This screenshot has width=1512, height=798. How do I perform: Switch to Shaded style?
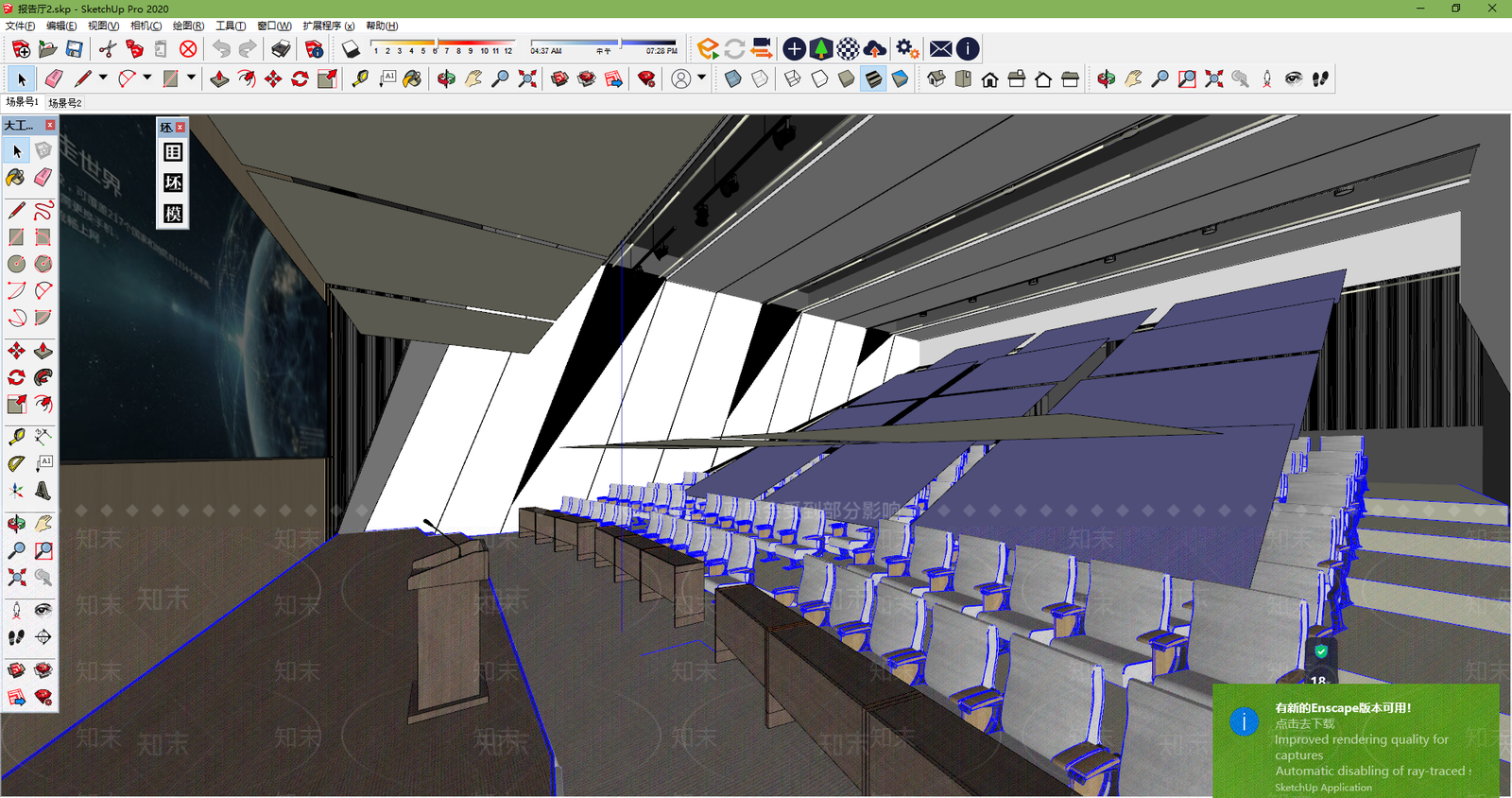point(847,78)
